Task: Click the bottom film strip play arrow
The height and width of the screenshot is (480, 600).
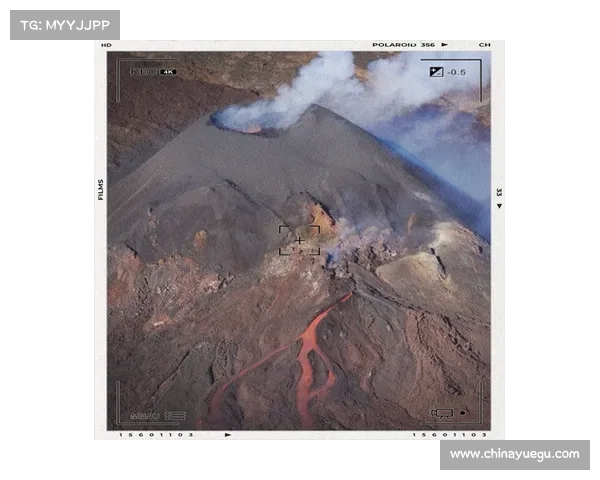Action: (x=228, y=435)
